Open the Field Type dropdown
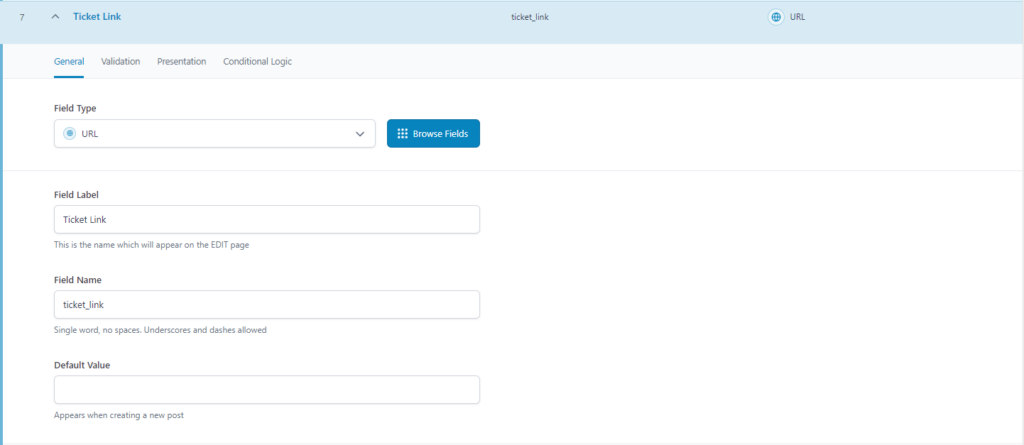1024x445 pixels. coord(214,133)
